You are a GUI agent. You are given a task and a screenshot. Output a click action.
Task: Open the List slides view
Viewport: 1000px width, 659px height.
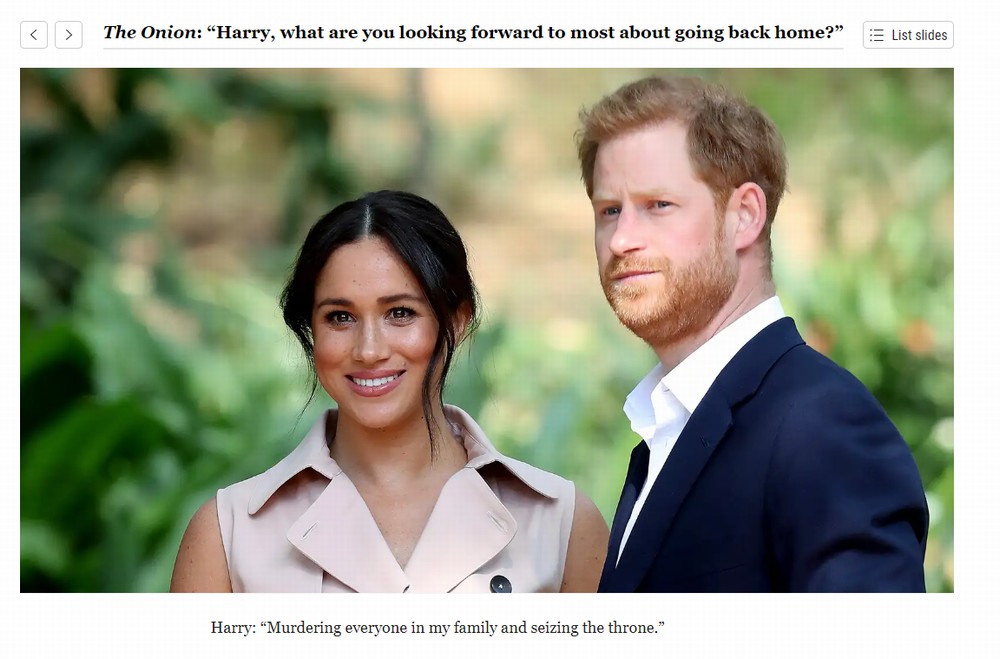(908, 35)
